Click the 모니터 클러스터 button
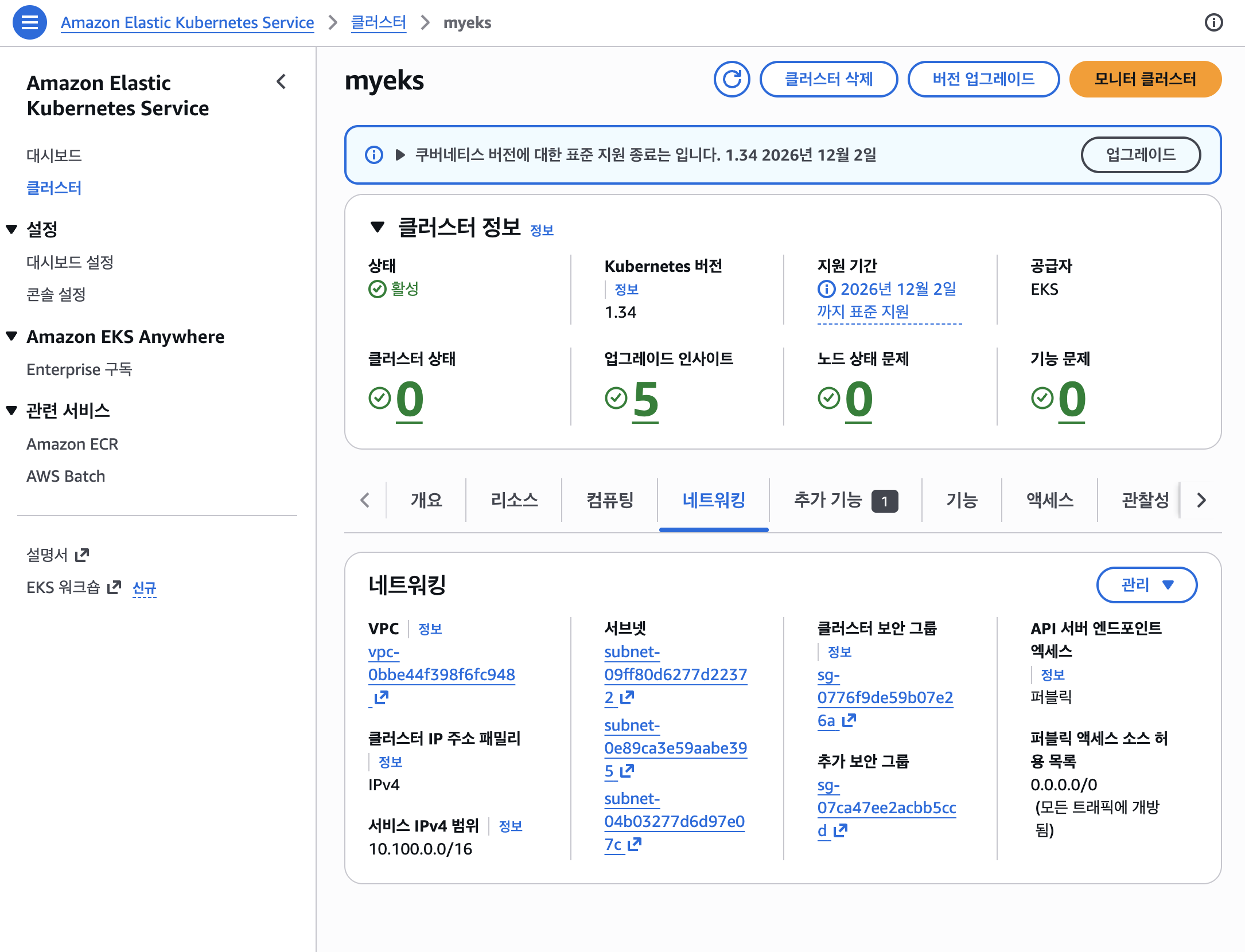This screenshot has width=1245, height=952. (x=1145, y=79)
